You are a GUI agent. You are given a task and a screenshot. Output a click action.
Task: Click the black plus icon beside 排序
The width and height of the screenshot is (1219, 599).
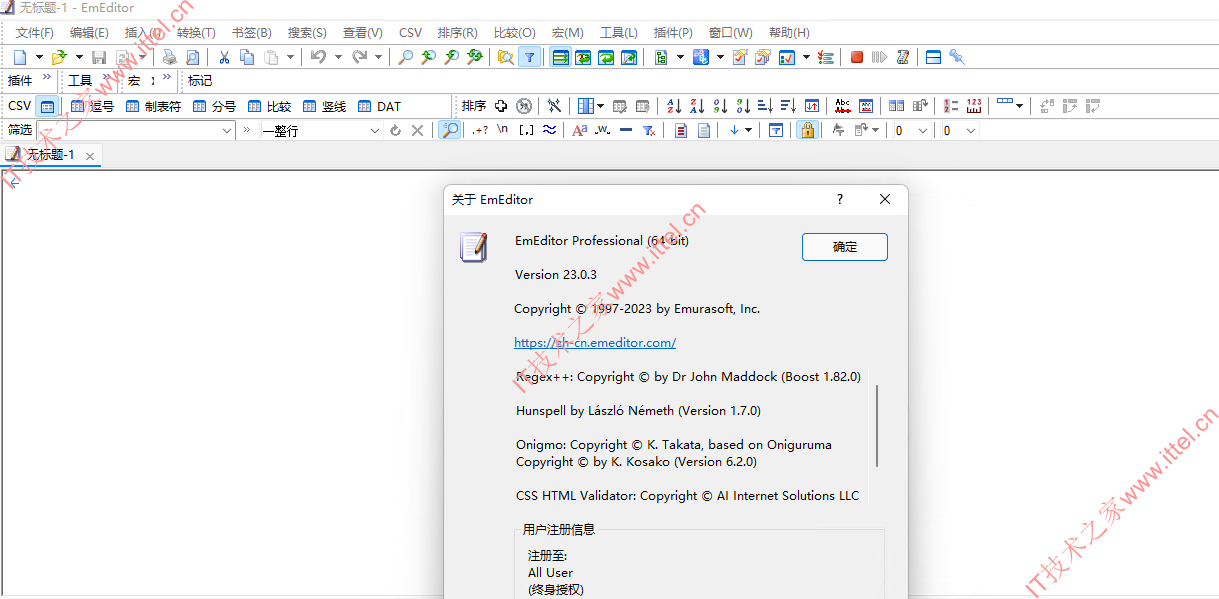click(x=501, y=106)
